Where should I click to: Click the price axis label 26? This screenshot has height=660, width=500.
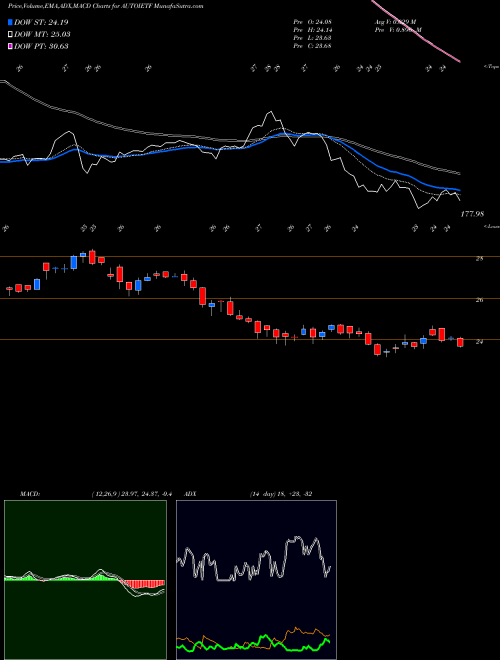pyautogui.click(x=479, y=300)
